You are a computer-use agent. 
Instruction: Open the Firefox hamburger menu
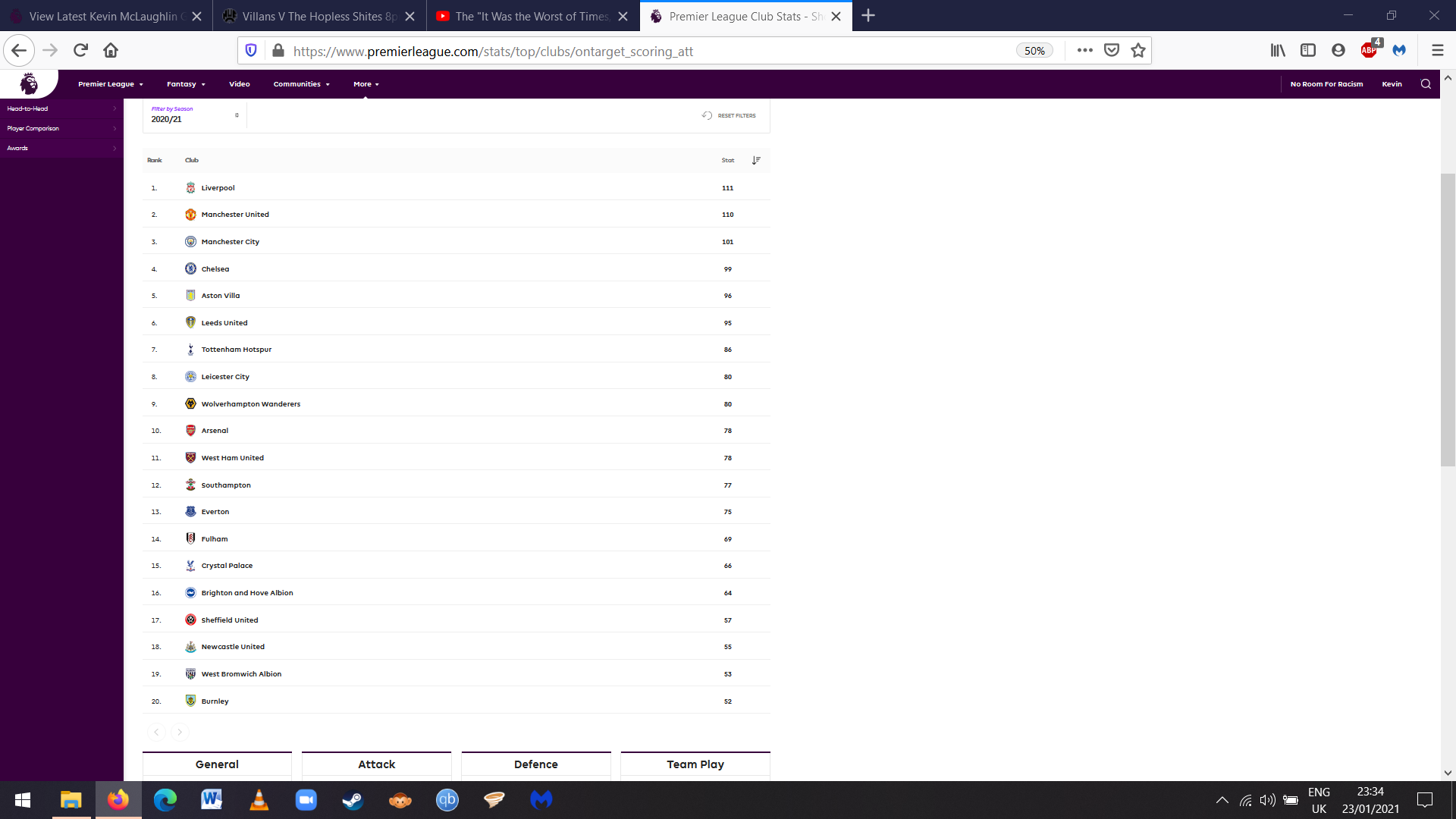click(1437, 51)
